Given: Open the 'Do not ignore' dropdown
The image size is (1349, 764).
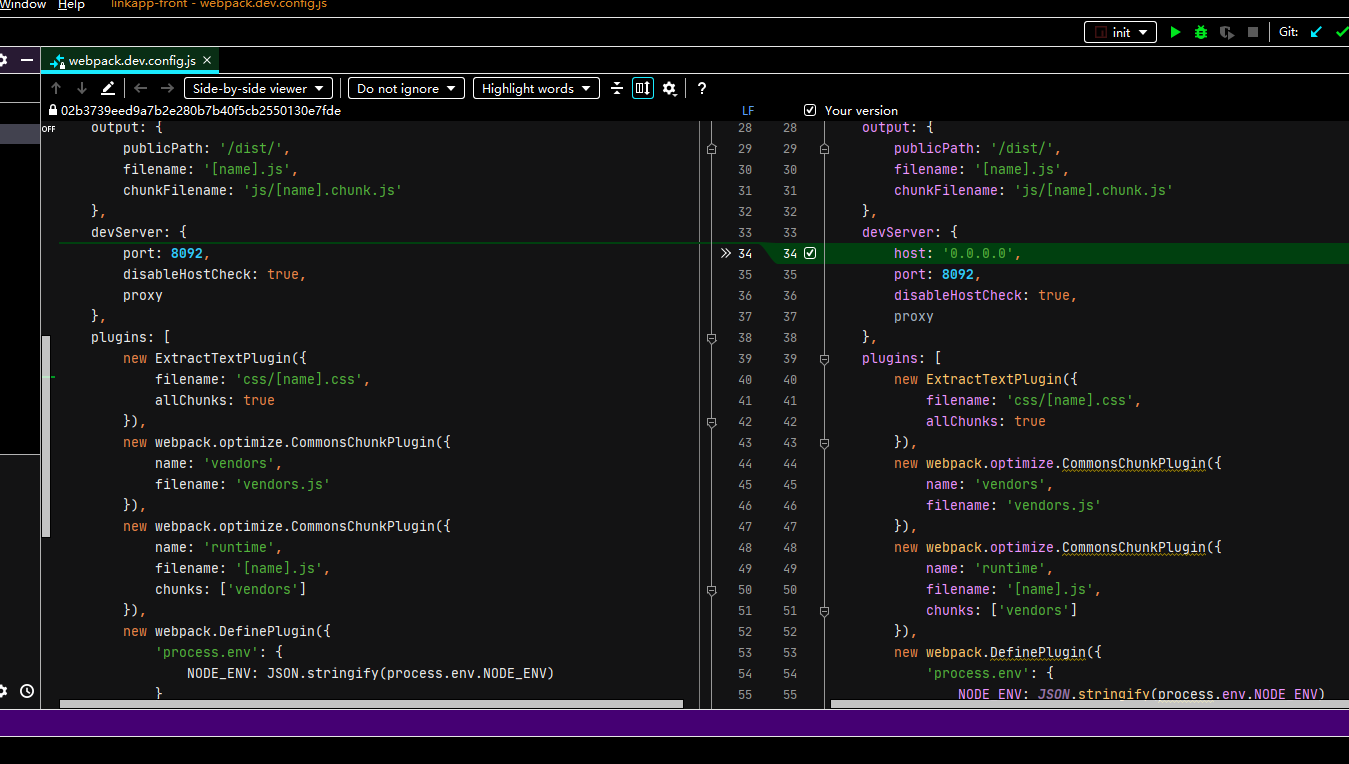Looking at the screenshot, I should 405,88.
